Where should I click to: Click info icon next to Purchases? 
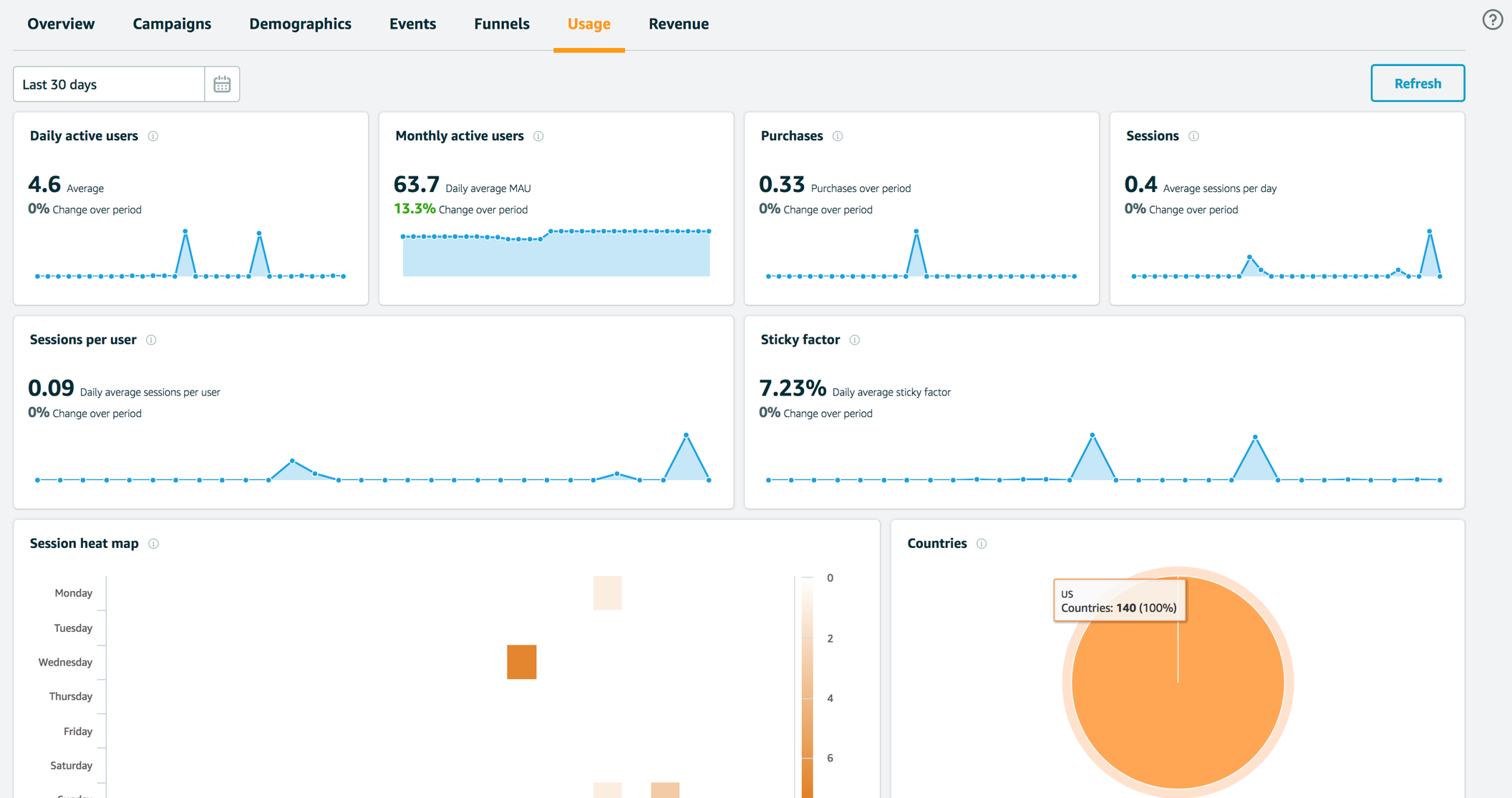click(x=838, y=136)
